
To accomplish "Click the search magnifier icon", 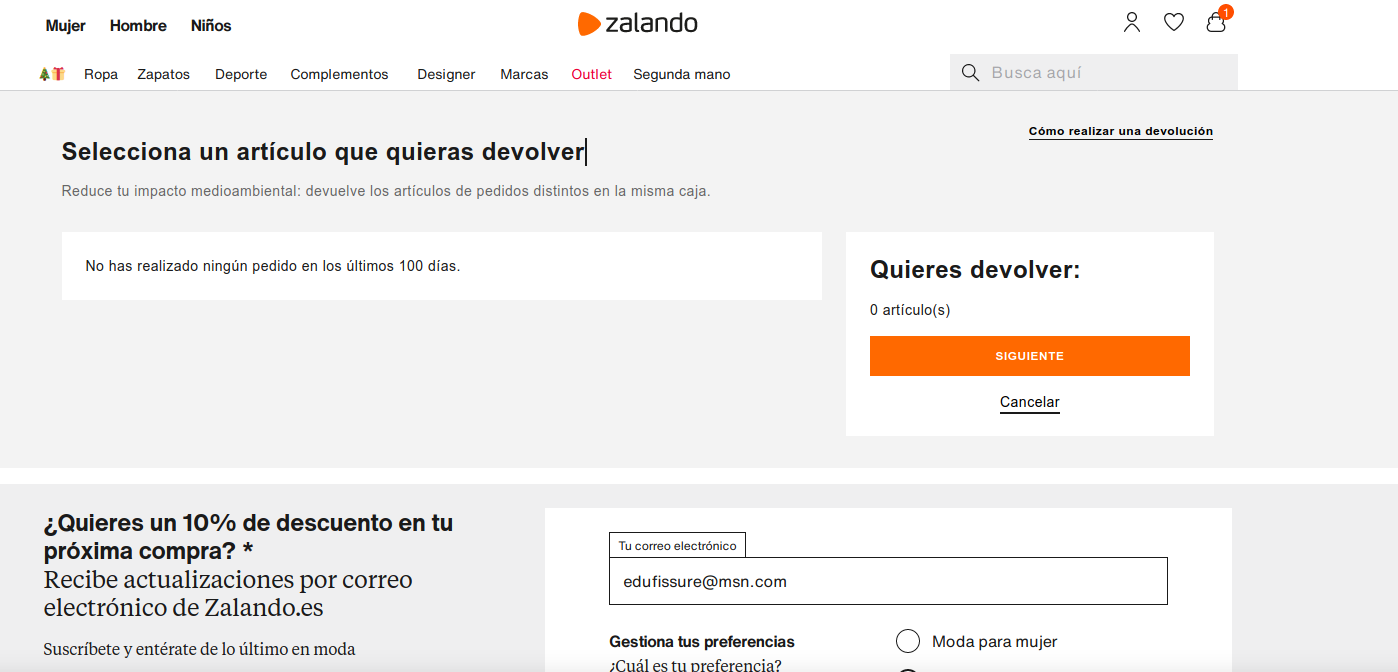I will click(x=969, y=72).
